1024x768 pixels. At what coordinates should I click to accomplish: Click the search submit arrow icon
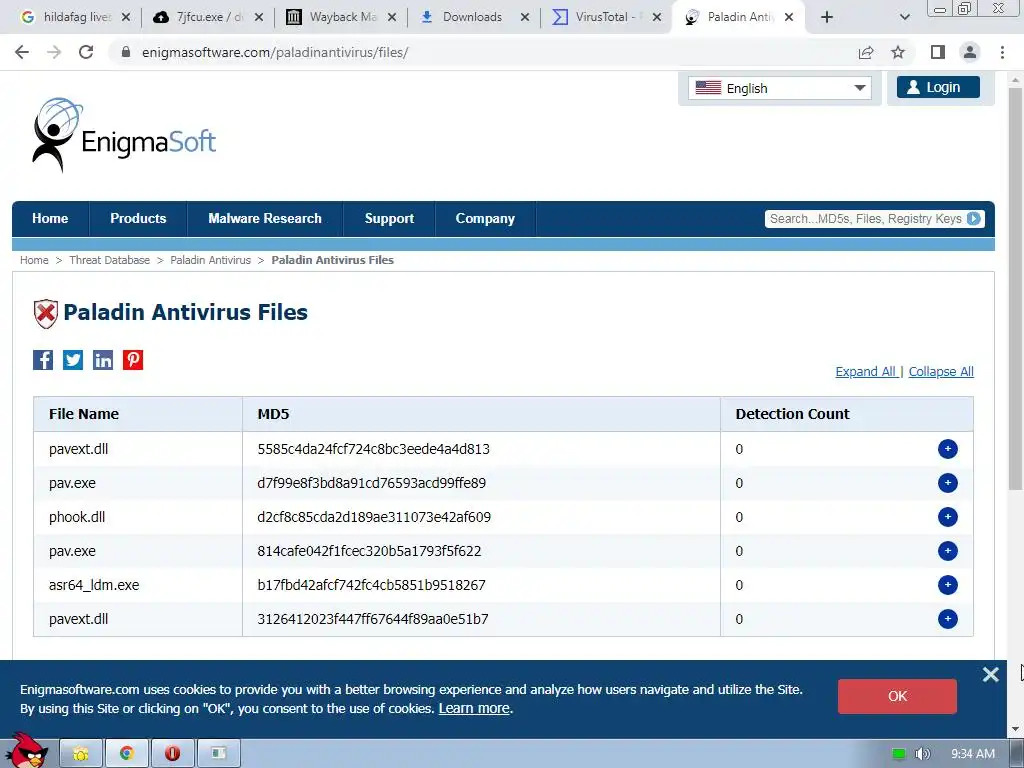pyautogui.click(x=974, y=219)
